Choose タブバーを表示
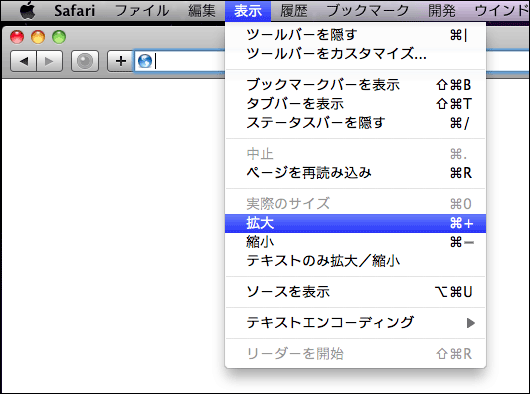Viewport: 530px width, 394px height. (355, 104)
